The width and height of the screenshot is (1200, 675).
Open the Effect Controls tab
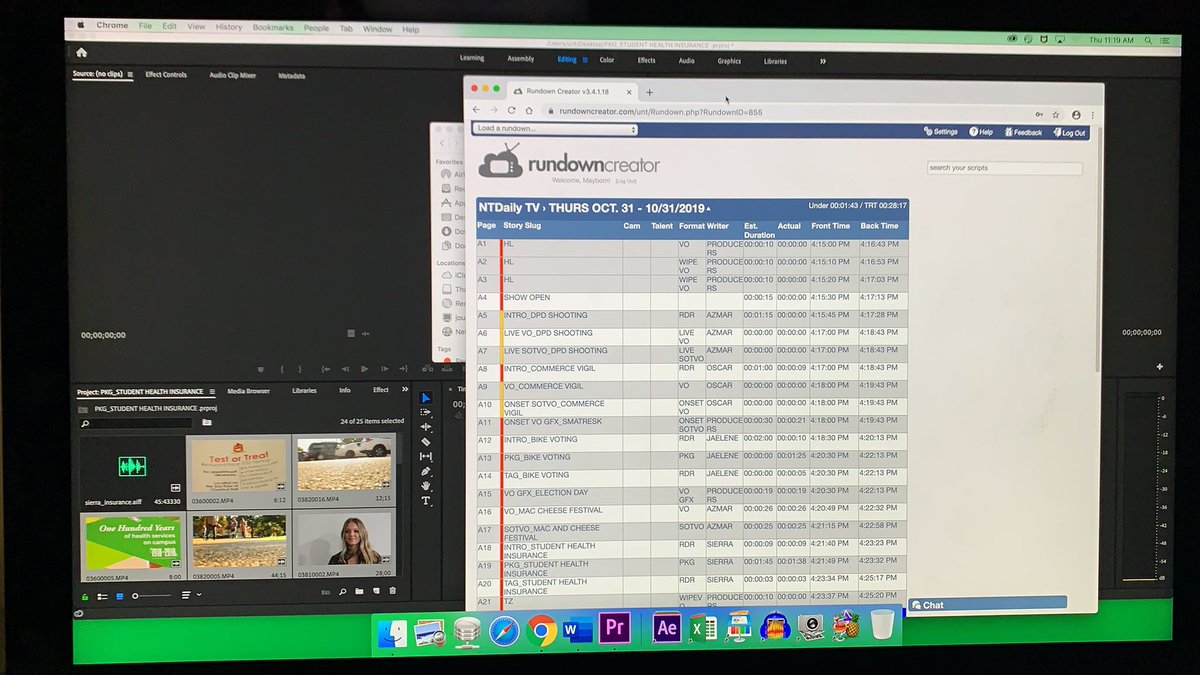[166, 75]
